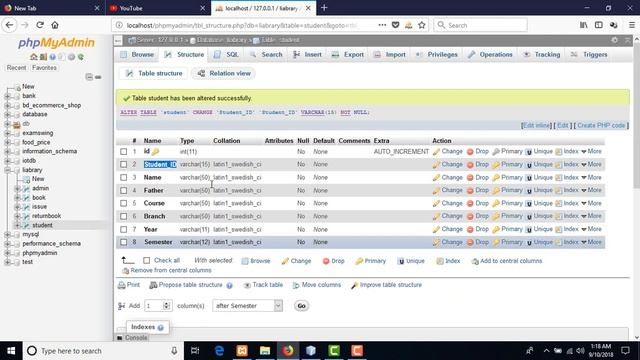Viewport: 640px width, 360px height.
Task: Click Create PHP code link
Action: 601,125
